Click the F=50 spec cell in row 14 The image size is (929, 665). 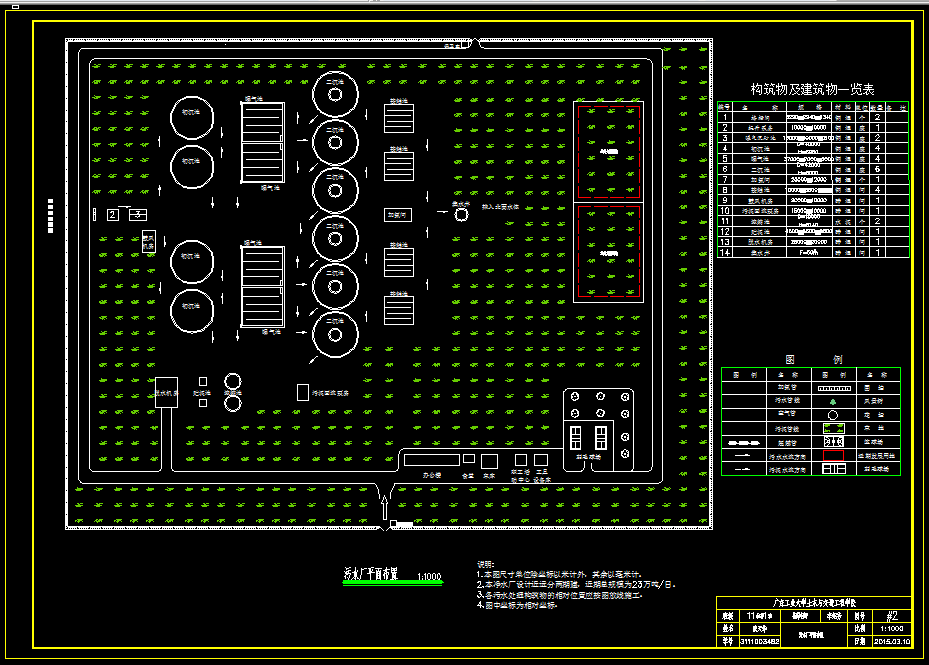[x=809, y=252]
